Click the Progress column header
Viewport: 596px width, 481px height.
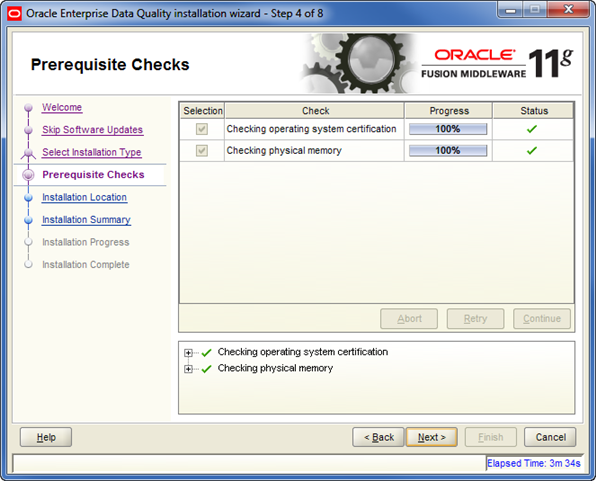449,111
